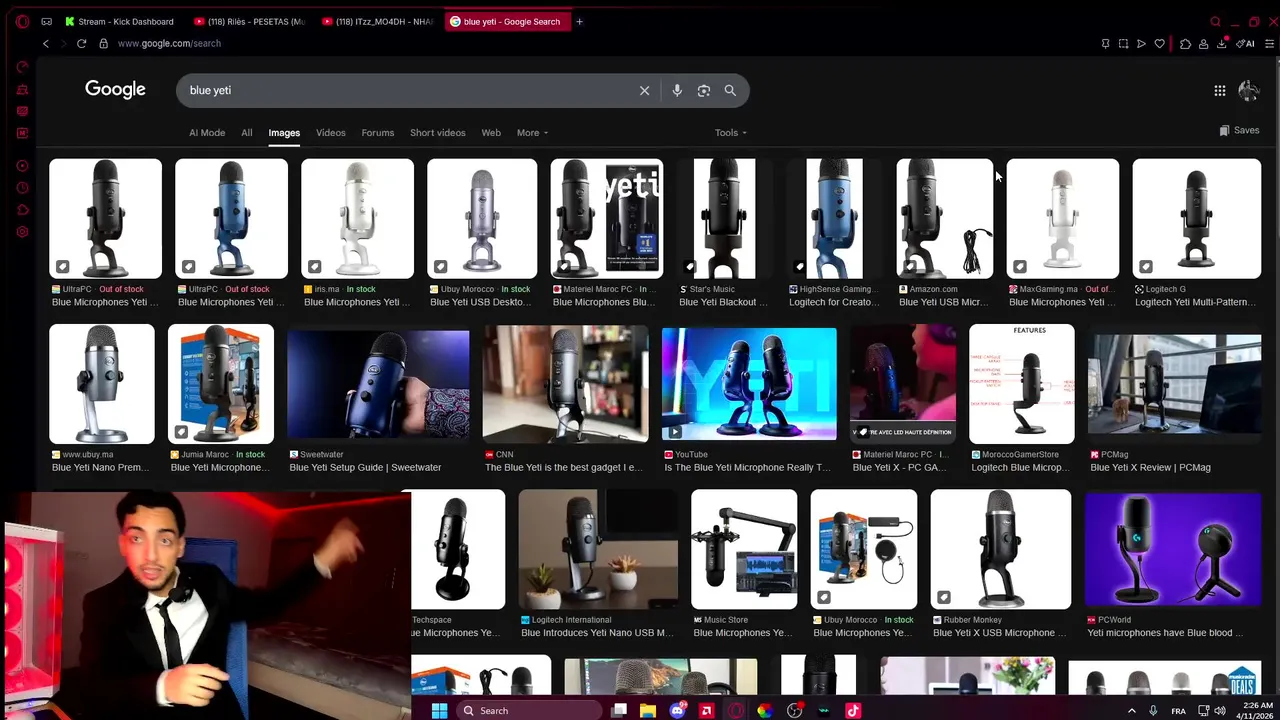The width and height of the screenshot is (1280, 720).
Task: Submit search with magnifier button
Action: (x=730, y=90)
